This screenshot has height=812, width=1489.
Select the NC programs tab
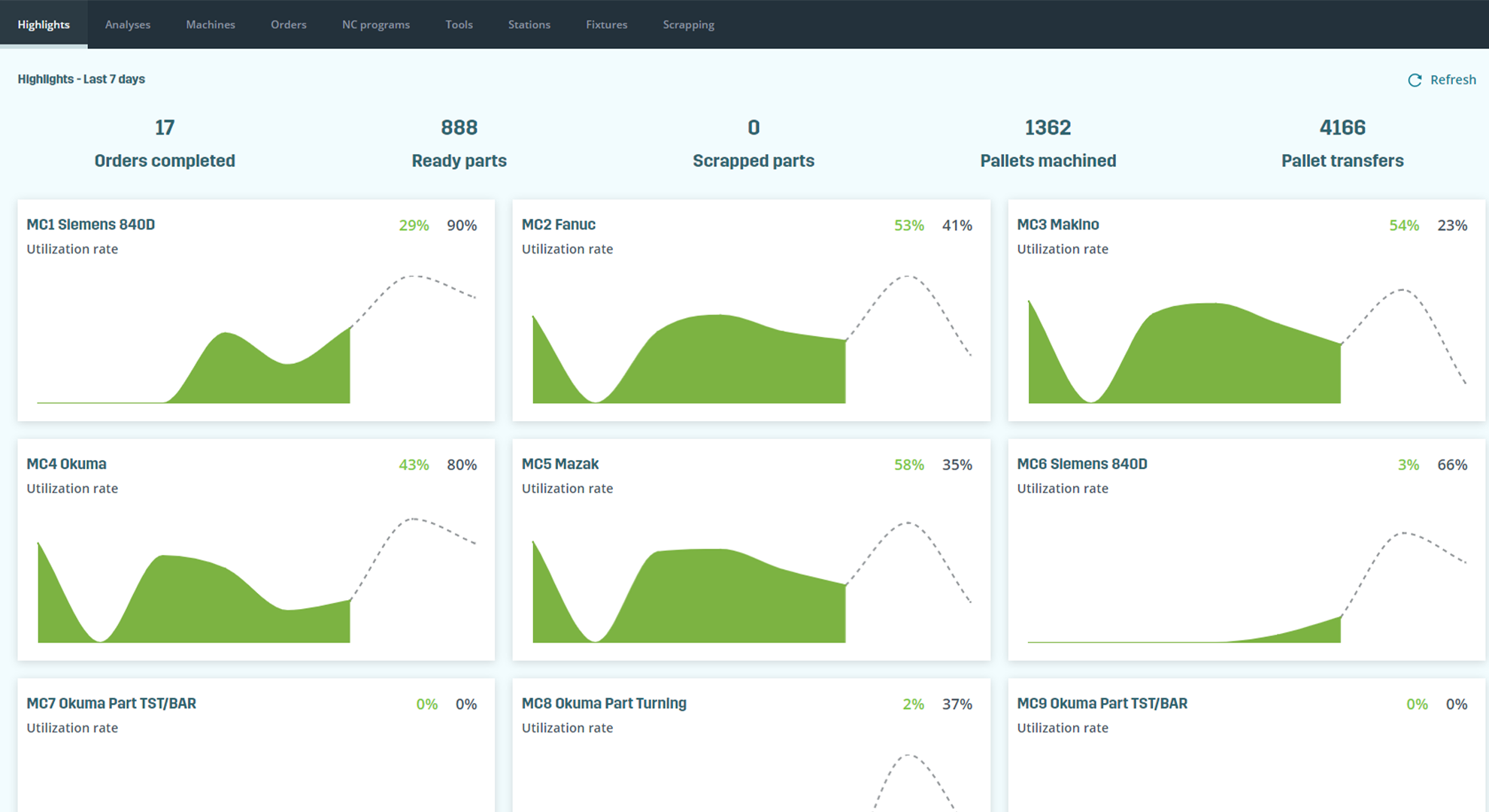point(376,25)
